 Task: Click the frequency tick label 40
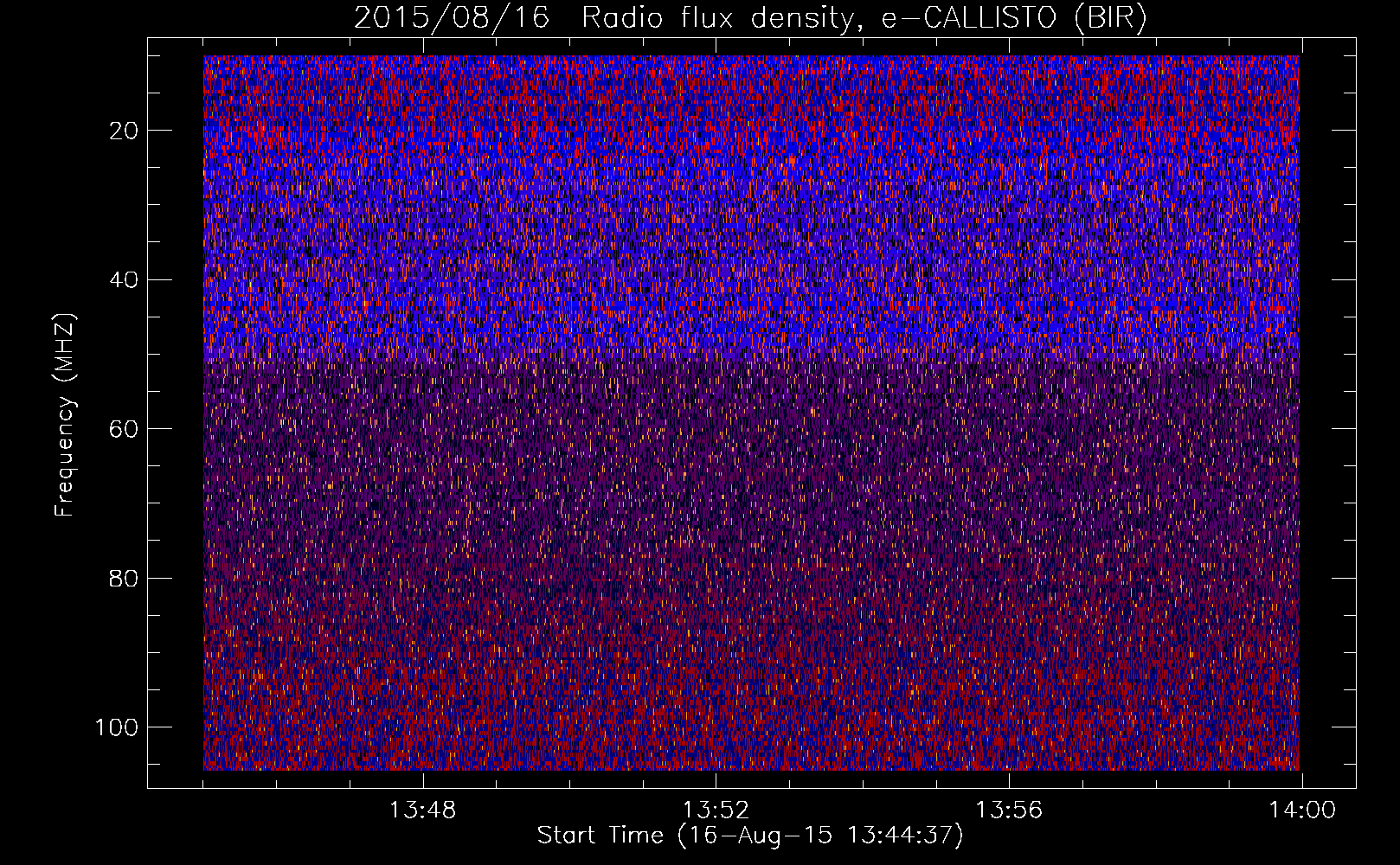tap(124, 280)
